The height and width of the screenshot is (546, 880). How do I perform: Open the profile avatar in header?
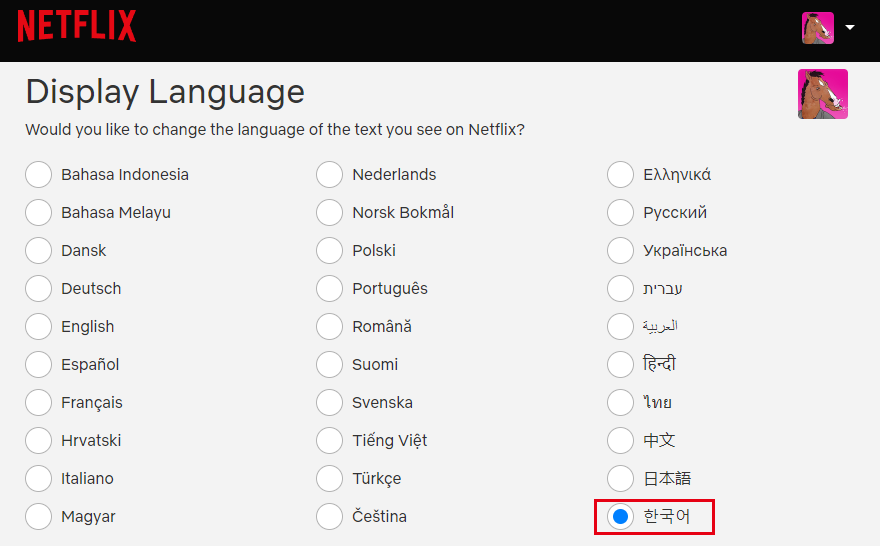pyautogui.click(x=818, y=27)
